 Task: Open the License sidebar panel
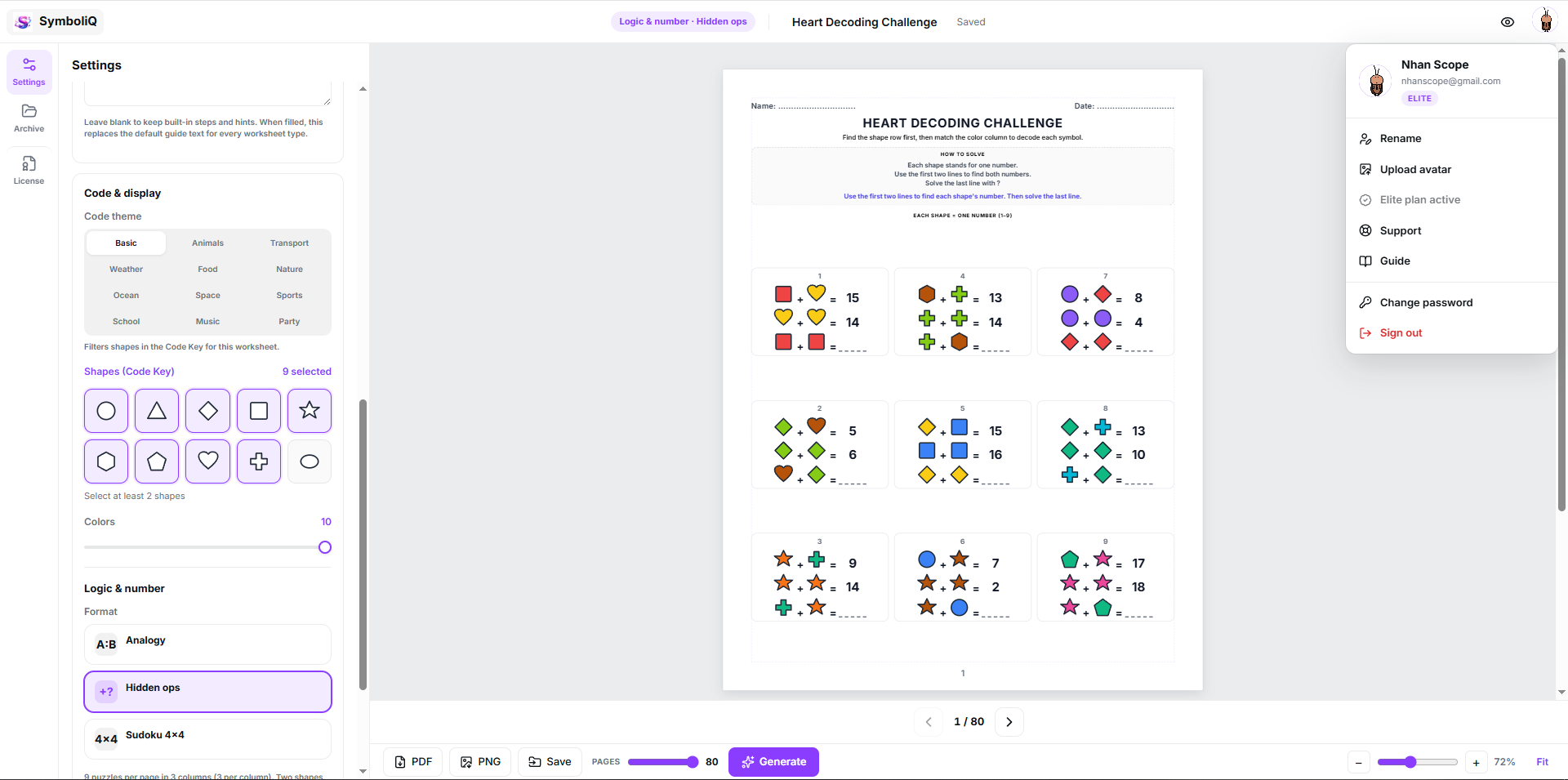29,170
